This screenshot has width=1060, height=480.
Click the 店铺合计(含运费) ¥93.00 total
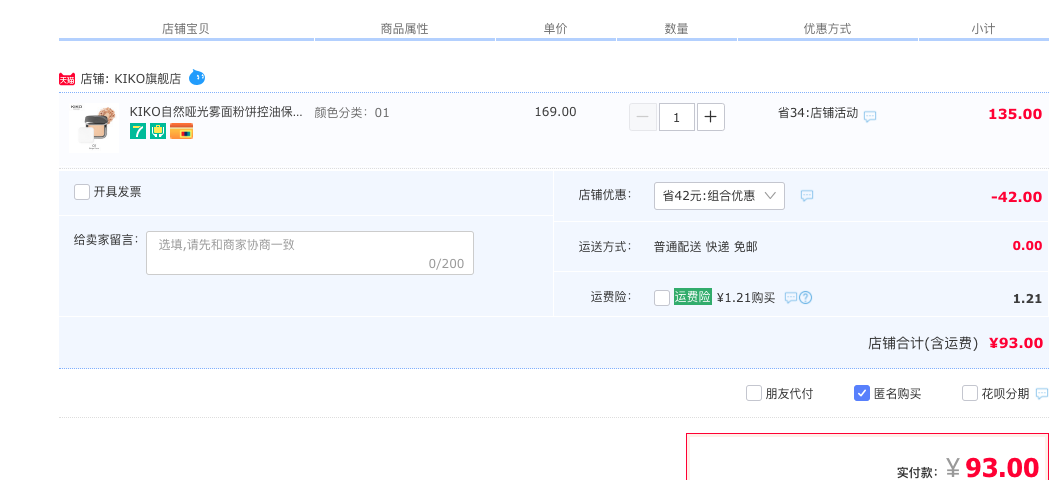click(955, 343)
